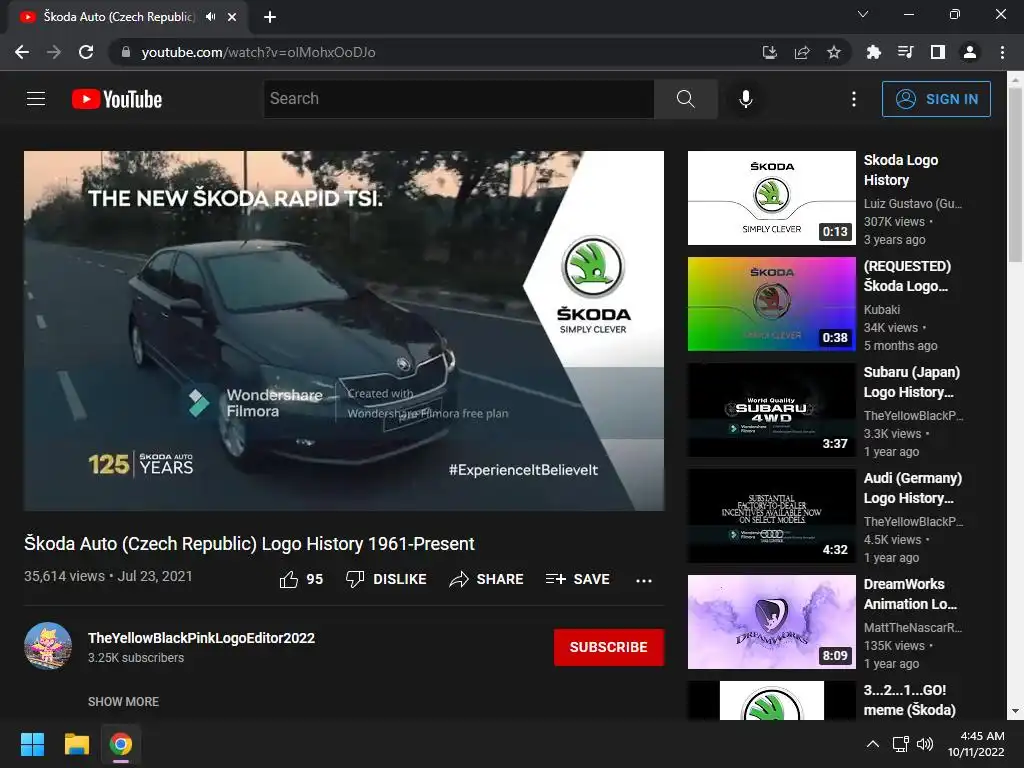1024x768 pixels.
Task: Save video to a playlist
Action: tap(578, 579)
